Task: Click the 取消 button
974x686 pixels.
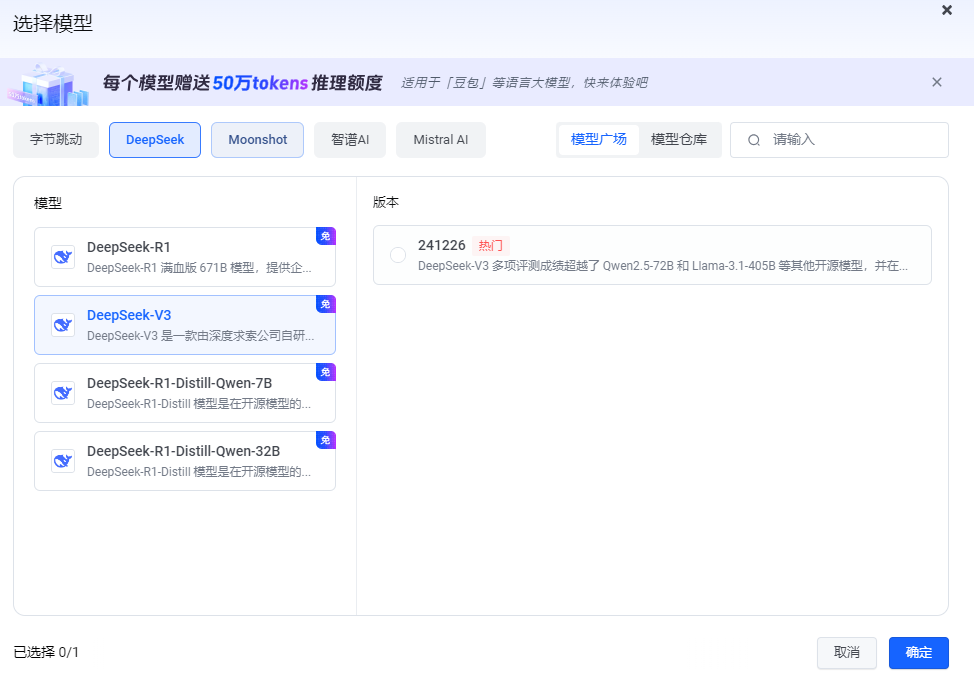Action: pyautogui.click(x=847, y=652)
